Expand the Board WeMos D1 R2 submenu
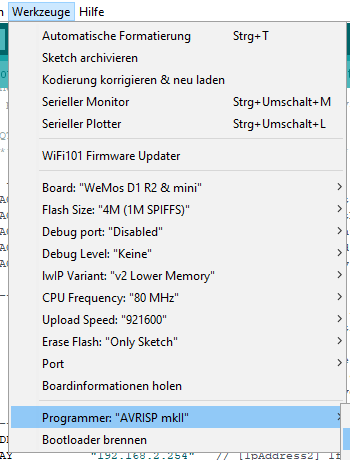Viewport: 362px width, 467px height. point(177,188)
